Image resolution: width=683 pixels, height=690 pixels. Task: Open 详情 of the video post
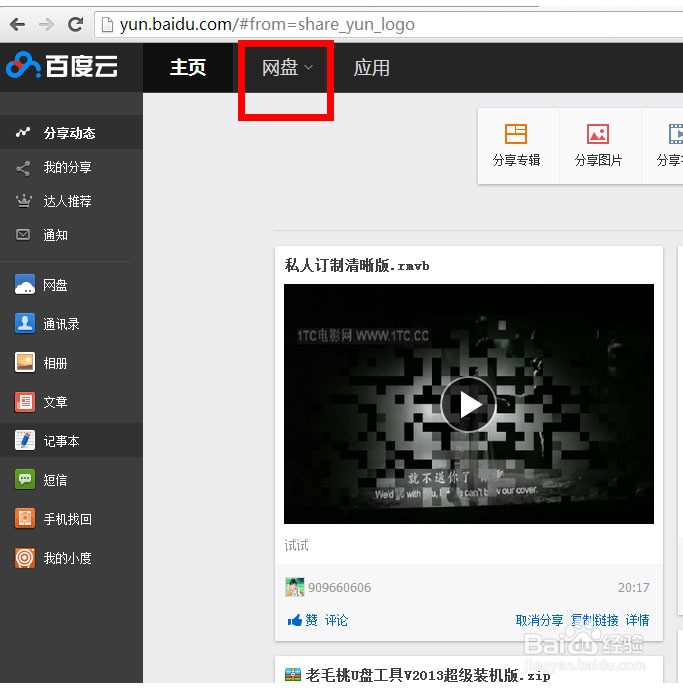637,620
